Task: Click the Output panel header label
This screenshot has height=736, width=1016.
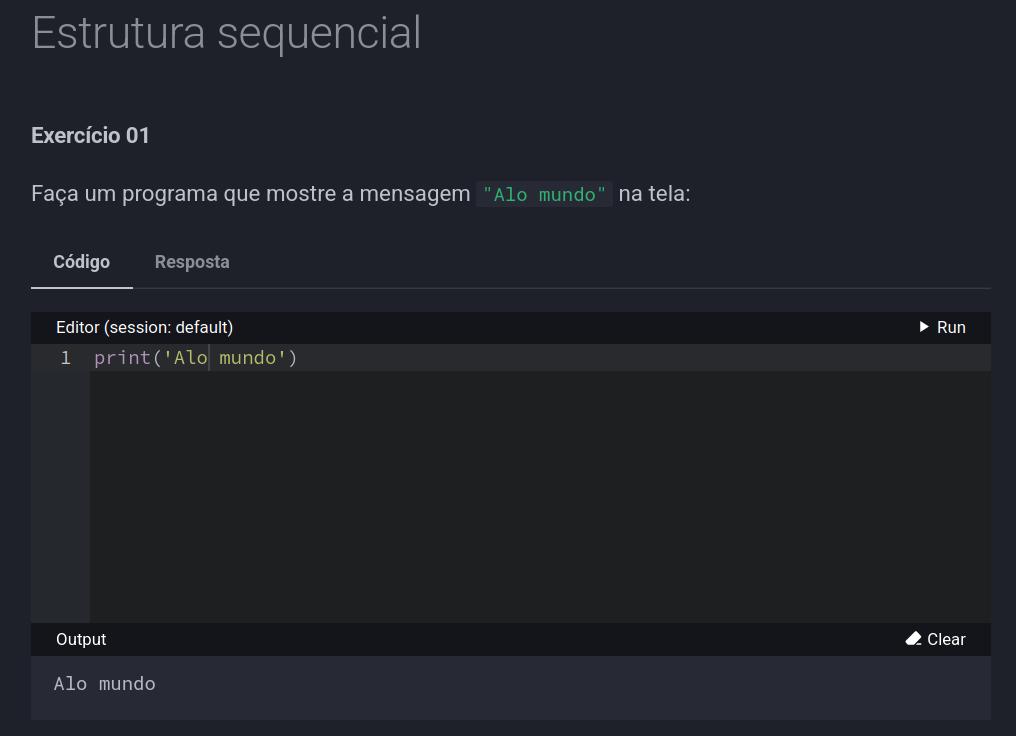Action: click(x=81, y=639)
